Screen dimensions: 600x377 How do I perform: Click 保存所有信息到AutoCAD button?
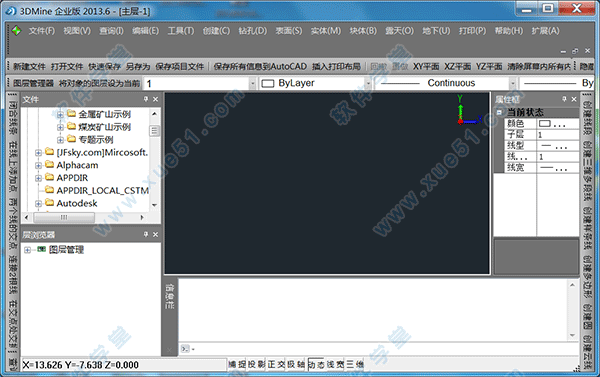[x=260, y=67]
